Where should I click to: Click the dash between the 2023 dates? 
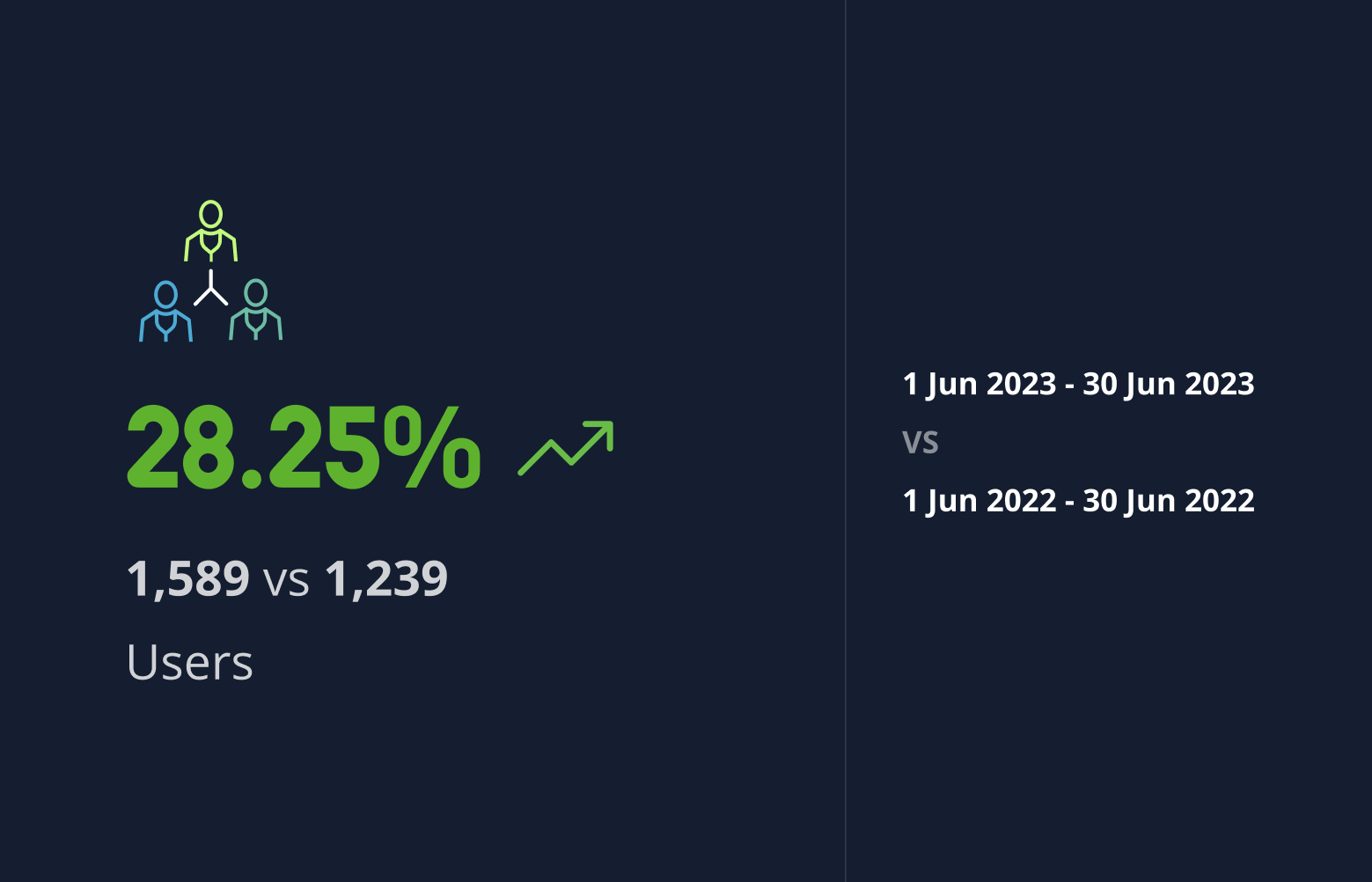point(1069,386)
